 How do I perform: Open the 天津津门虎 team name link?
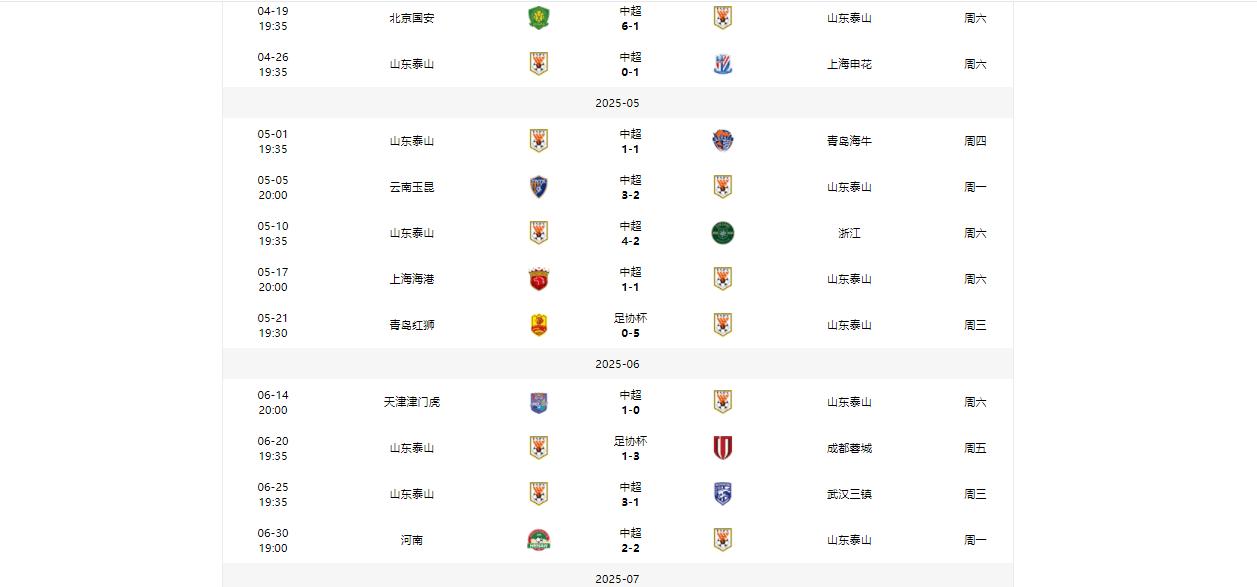click(x=412, y=402)
